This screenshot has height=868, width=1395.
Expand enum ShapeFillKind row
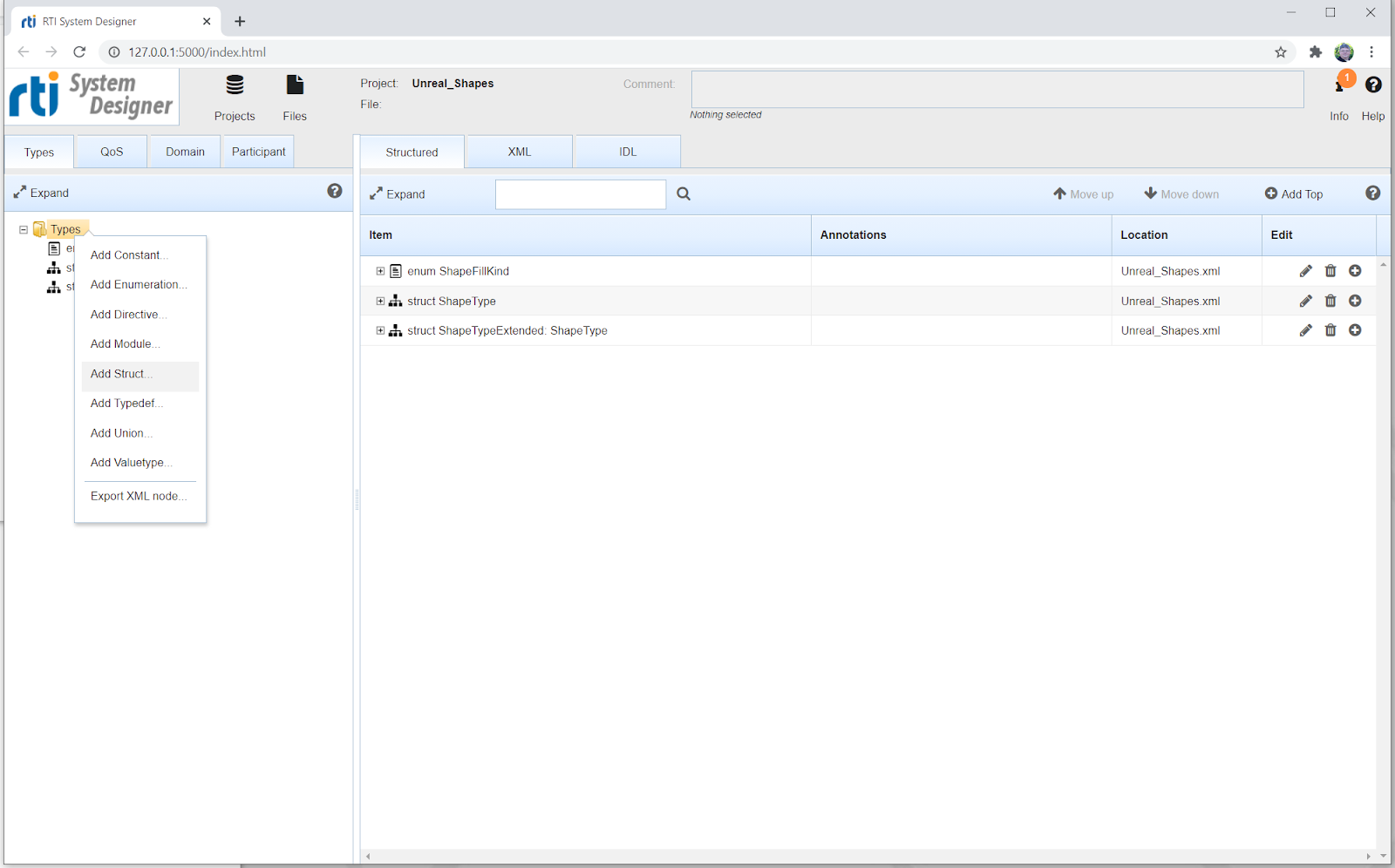tap(380, 271)
